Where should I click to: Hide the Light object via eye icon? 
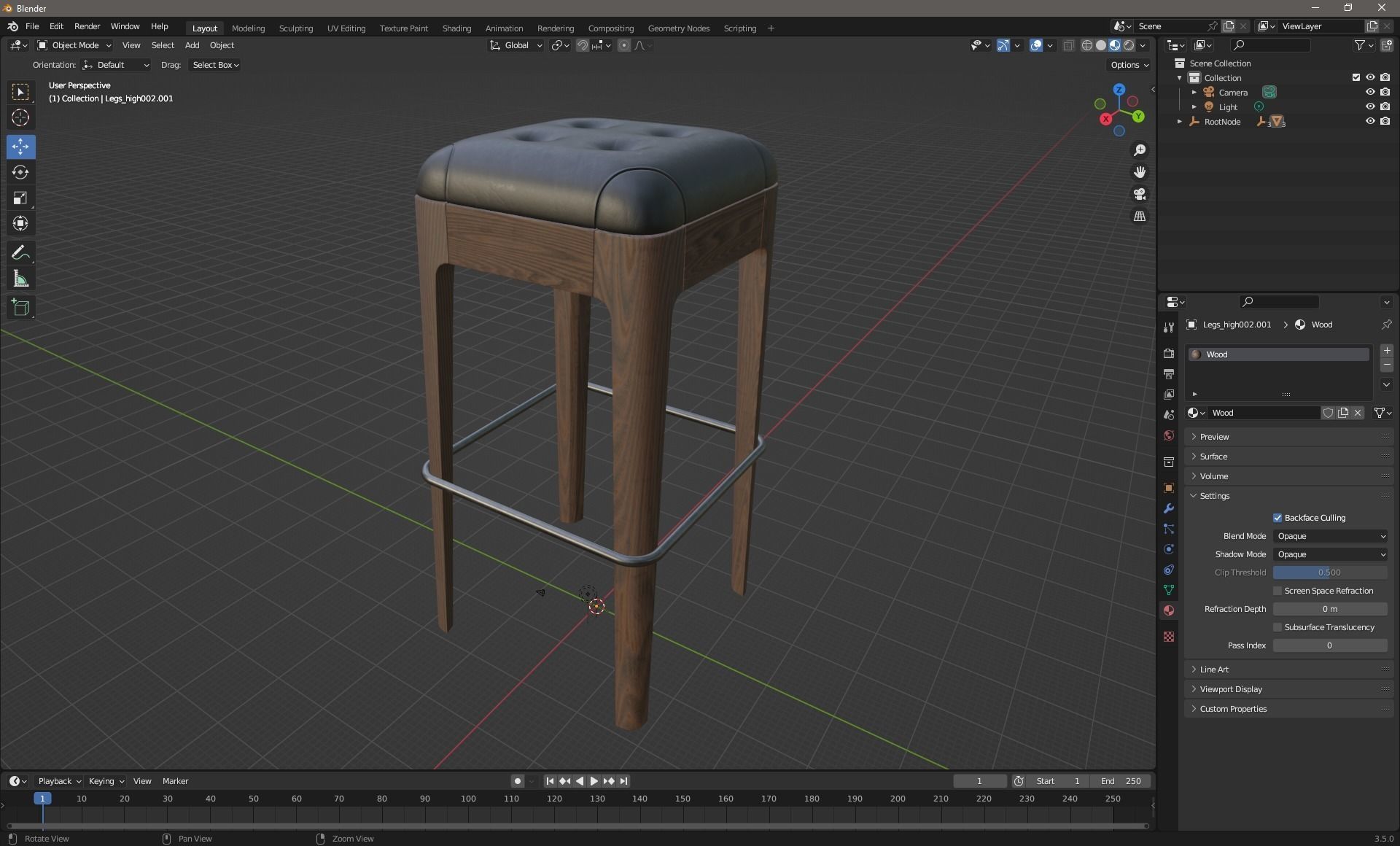pos(1370,106)
